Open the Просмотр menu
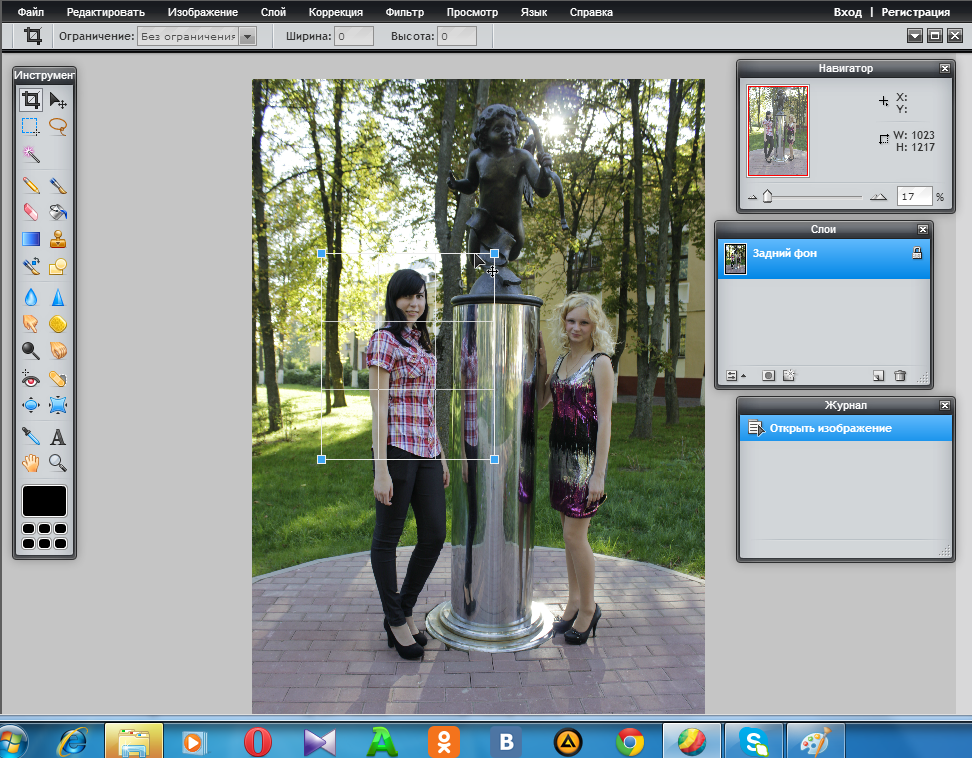The image size is (972, 758). (x=472, y=12)
